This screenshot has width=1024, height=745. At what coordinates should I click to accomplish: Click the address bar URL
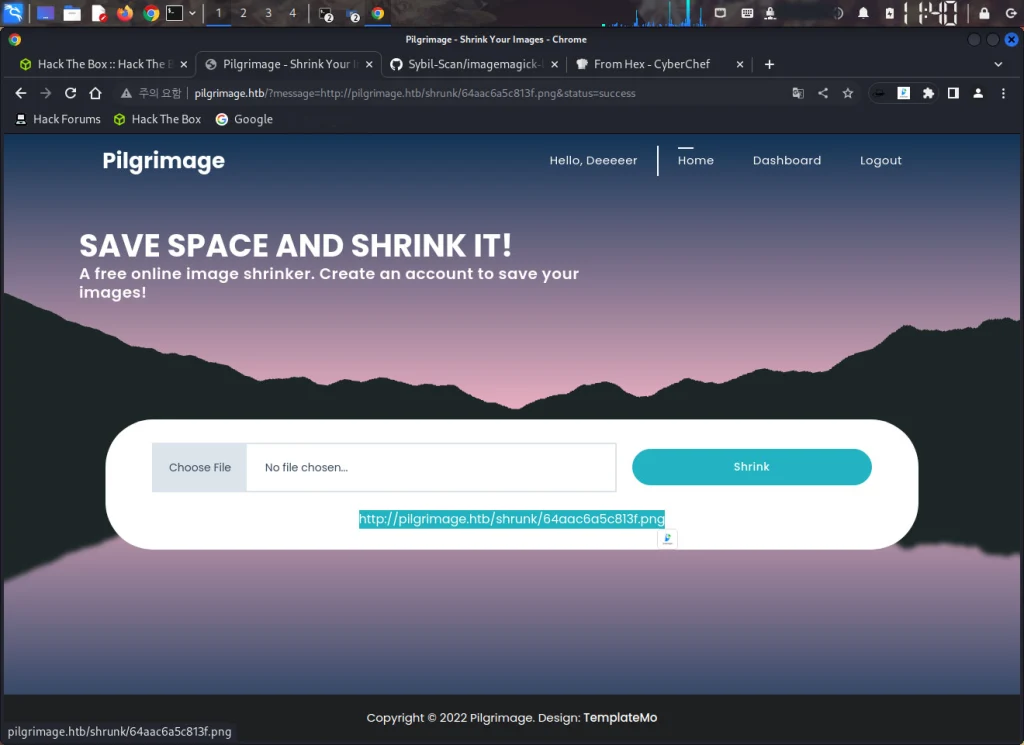tap(415, 93)
